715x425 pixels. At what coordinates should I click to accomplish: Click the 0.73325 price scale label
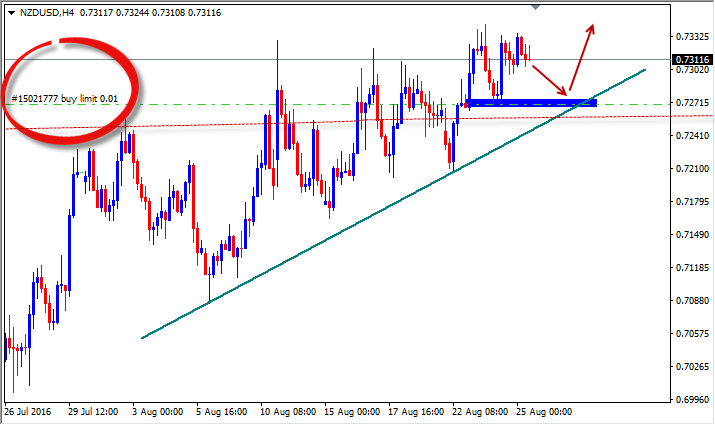pos(692,36)
